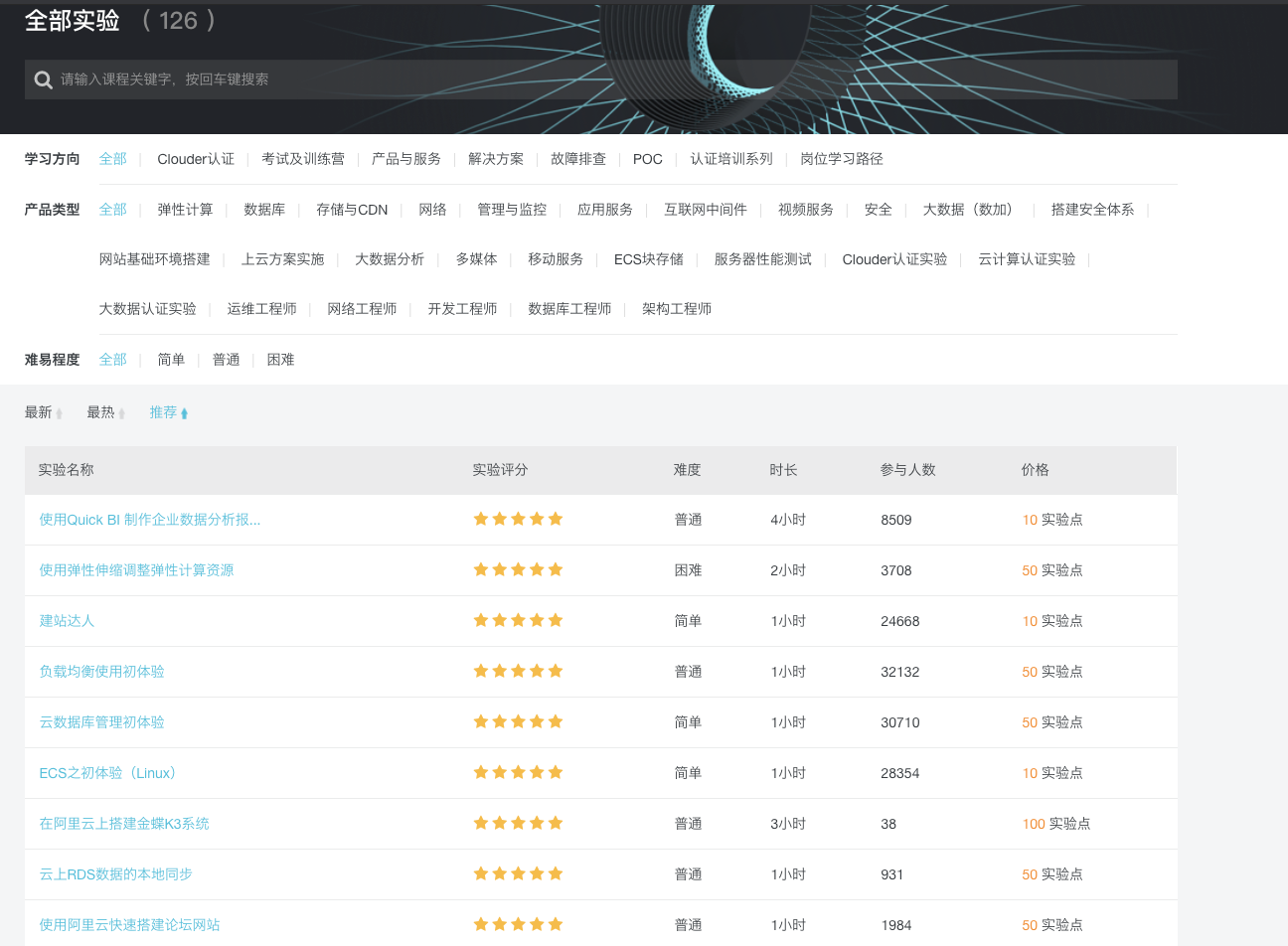
Task: Click the five-star rating of 负载均衡使用初体验
Action: (518, 670)
